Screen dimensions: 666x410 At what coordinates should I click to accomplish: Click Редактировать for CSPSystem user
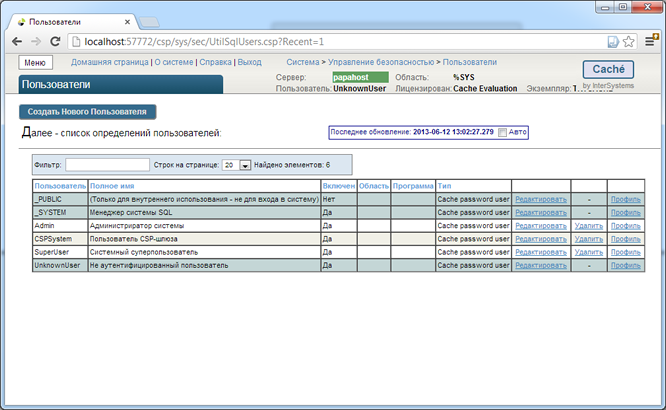point(541,239)
